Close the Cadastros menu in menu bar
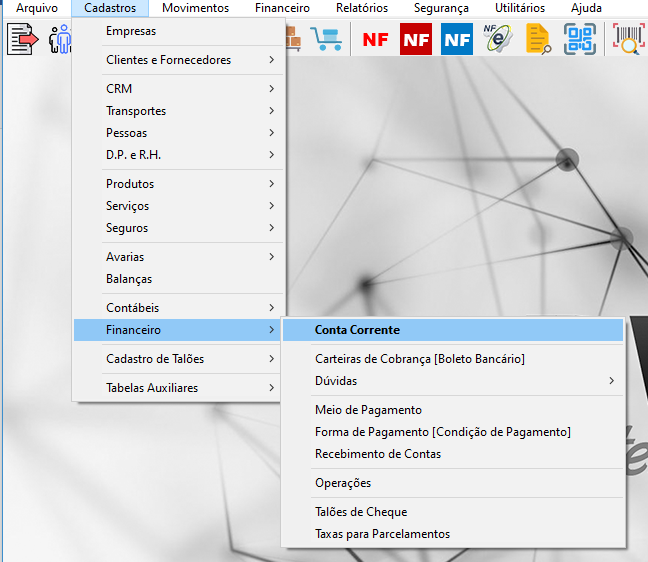This screenshot has height=562, width=648. (110, 8)
